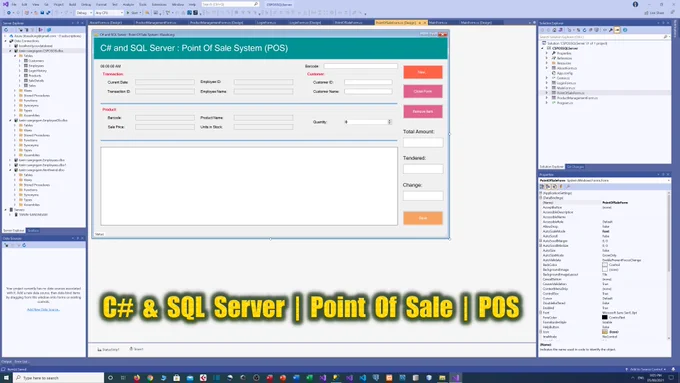The image size is (680, 383).
Task: Click Chrome icon in the taskbar
Action: coord(150,378)
